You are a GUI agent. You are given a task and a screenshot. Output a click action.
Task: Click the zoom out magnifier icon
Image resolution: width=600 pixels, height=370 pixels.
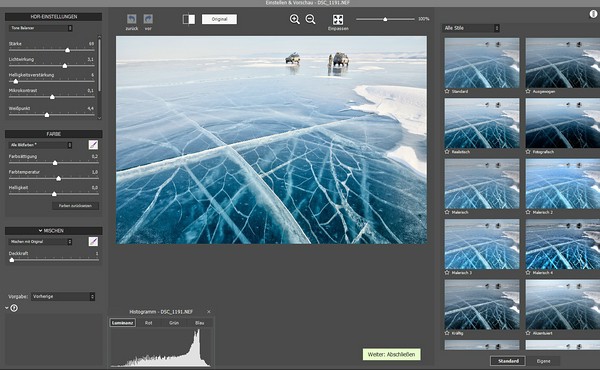point(310,19)
